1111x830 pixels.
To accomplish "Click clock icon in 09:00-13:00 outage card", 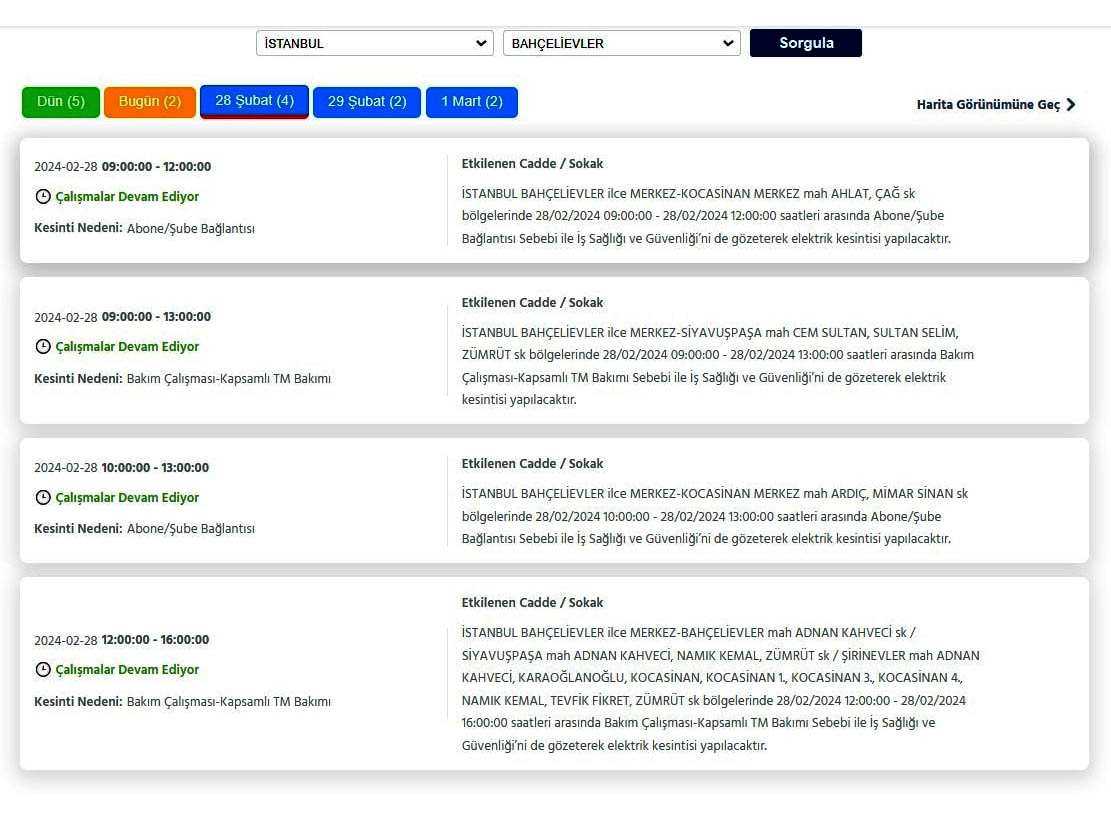I will [43, 347].
